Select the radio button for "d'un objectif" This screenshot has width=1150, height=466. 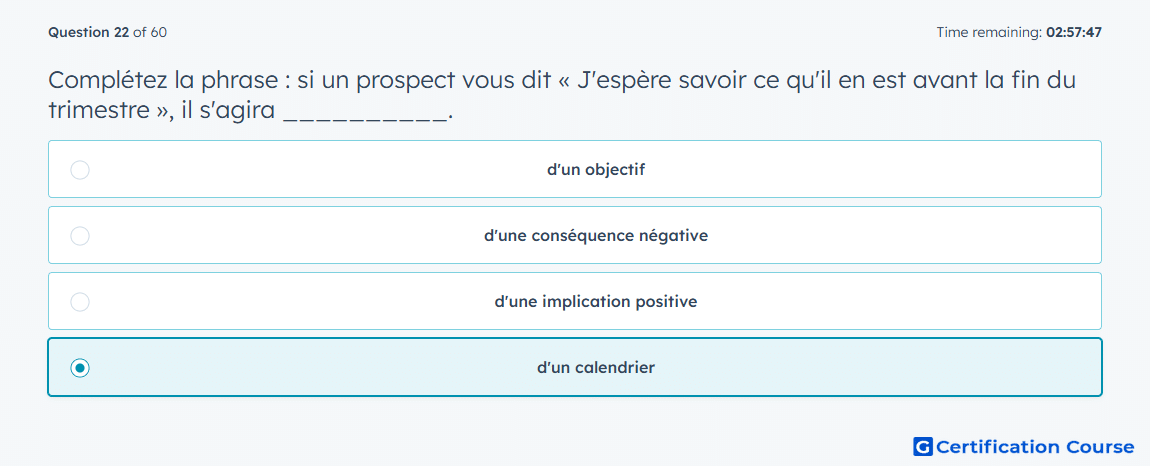pyautogui.click(x=80, y=170)
